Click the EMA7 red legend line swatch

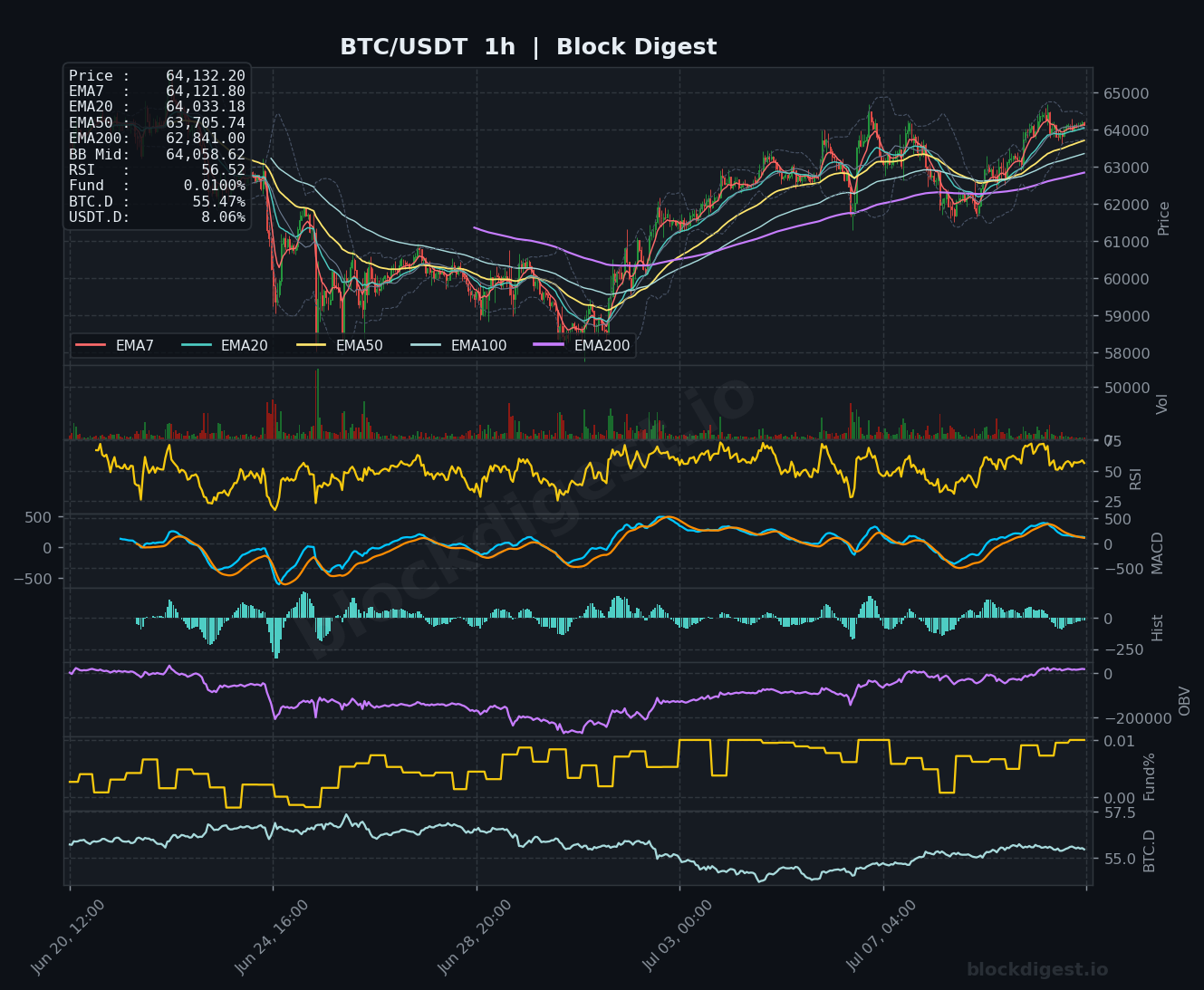coord(91,345)
